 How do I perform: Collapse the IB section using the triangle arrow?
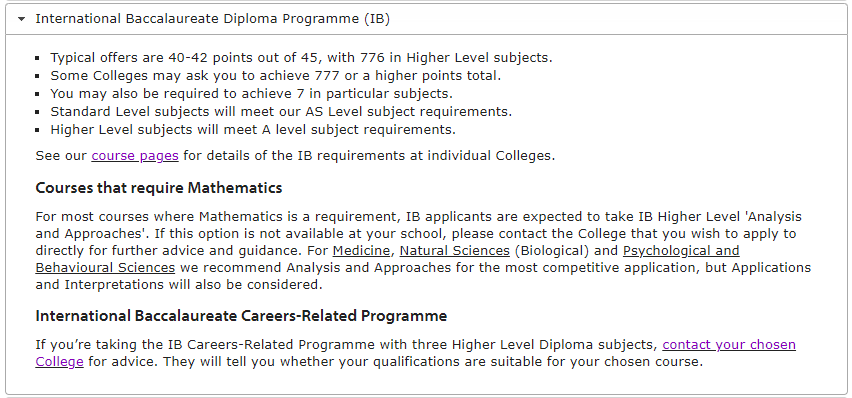(21, 19)
